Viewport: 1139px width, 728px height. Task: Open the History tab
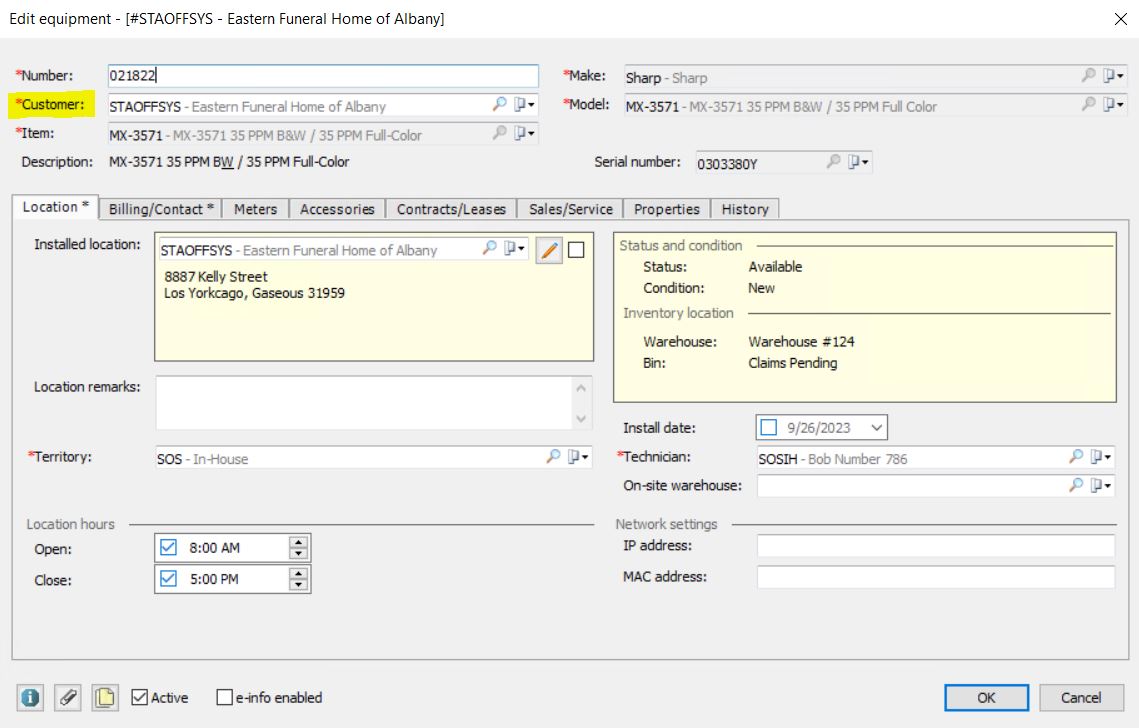pos(745,209)
